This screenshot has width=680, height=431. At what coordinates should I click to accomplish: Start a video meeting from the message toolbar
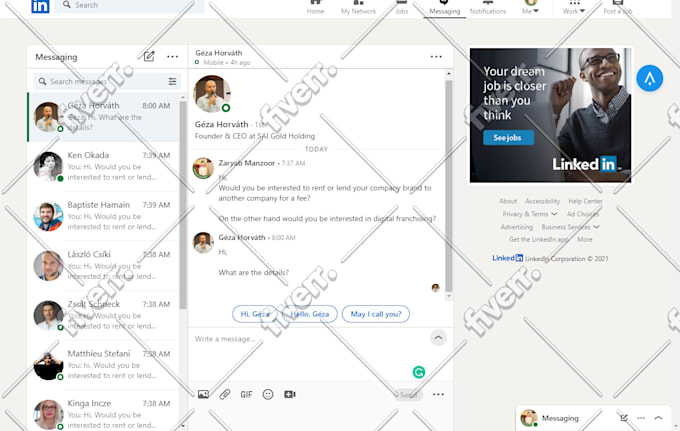point(289,394)
